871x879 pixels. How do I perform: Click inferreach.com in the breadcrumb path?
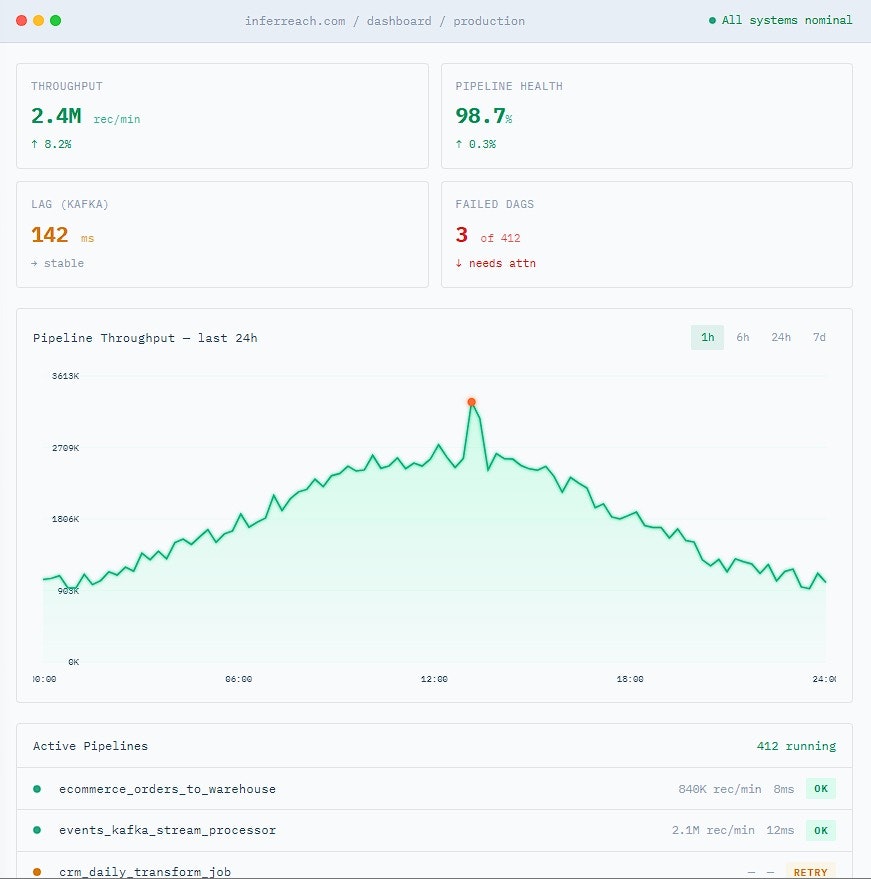295,21
